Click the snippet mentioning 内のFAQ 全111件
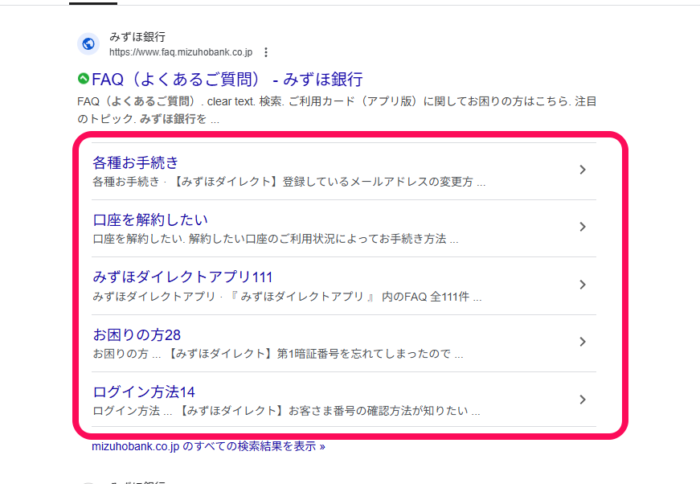The height and width of the screenshot is (484, 700). (x=287, y=296)
